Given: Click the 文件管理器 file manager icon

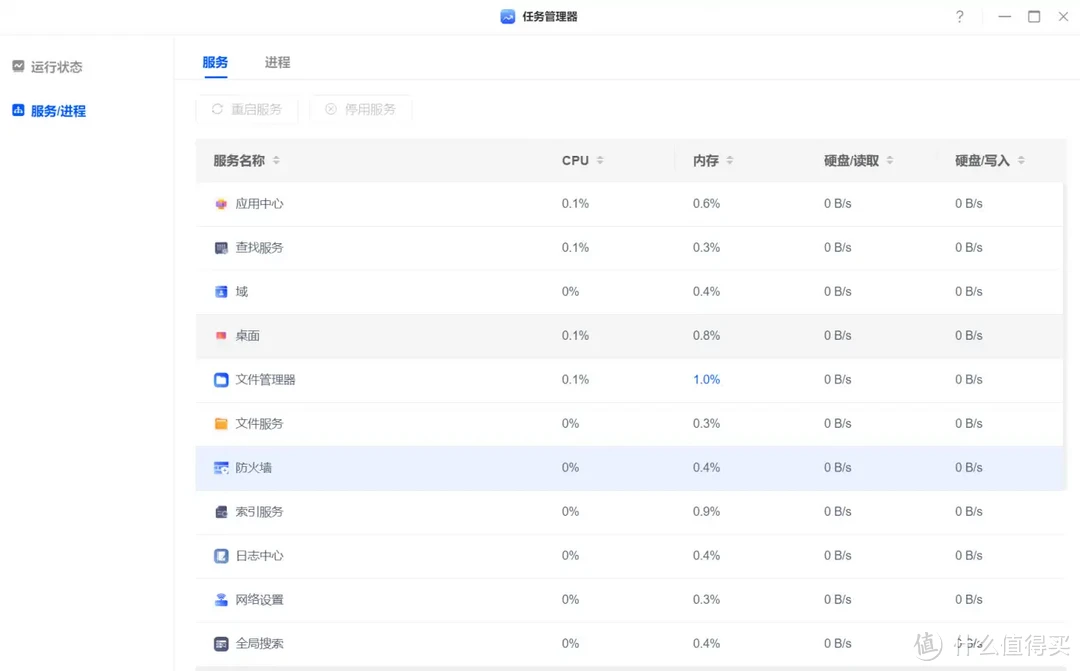Looking at the screenshot, I should coord(221,379).
